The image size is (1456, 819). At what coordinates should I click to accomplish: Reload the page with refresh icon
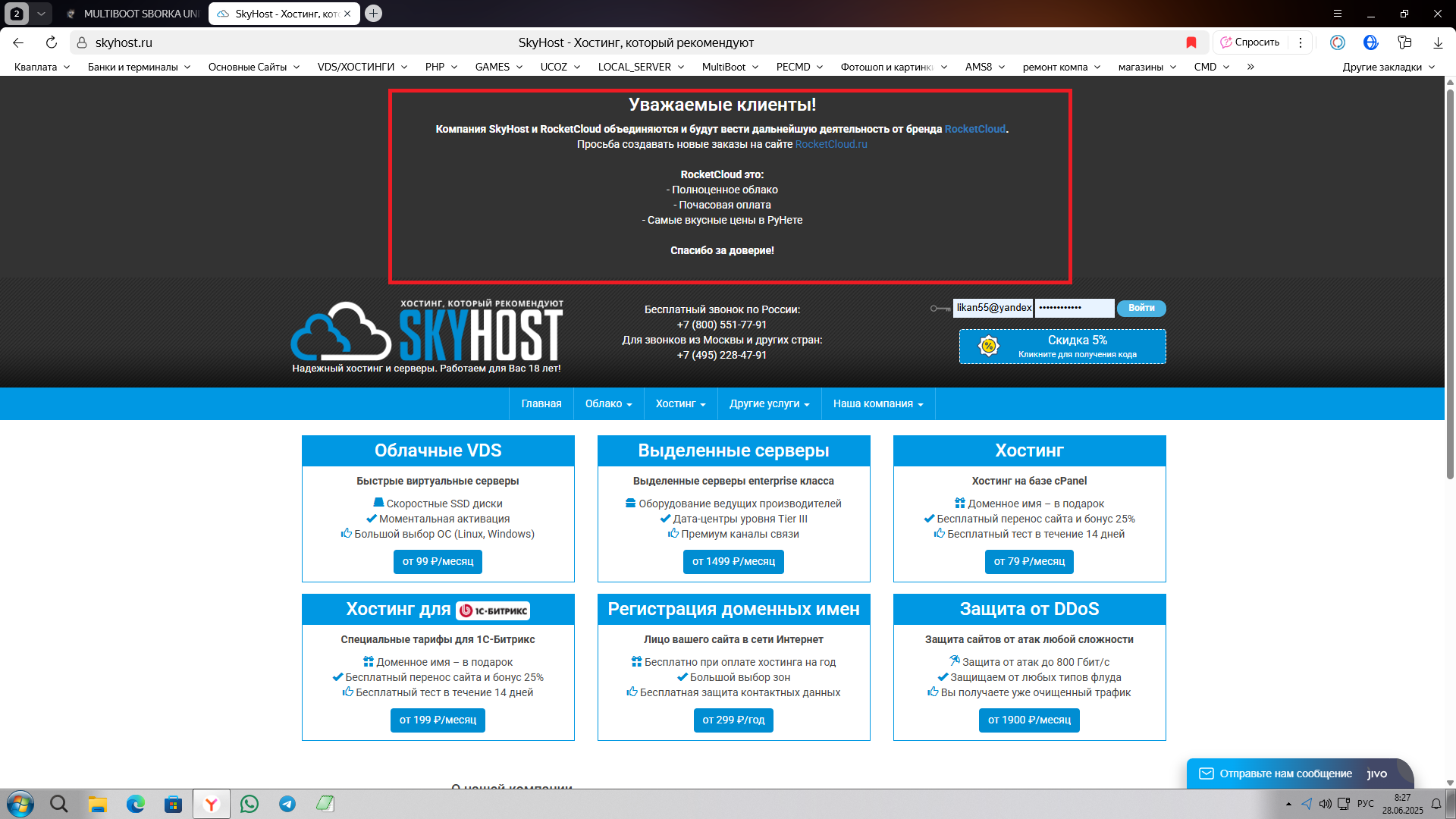tap(52, 42)
